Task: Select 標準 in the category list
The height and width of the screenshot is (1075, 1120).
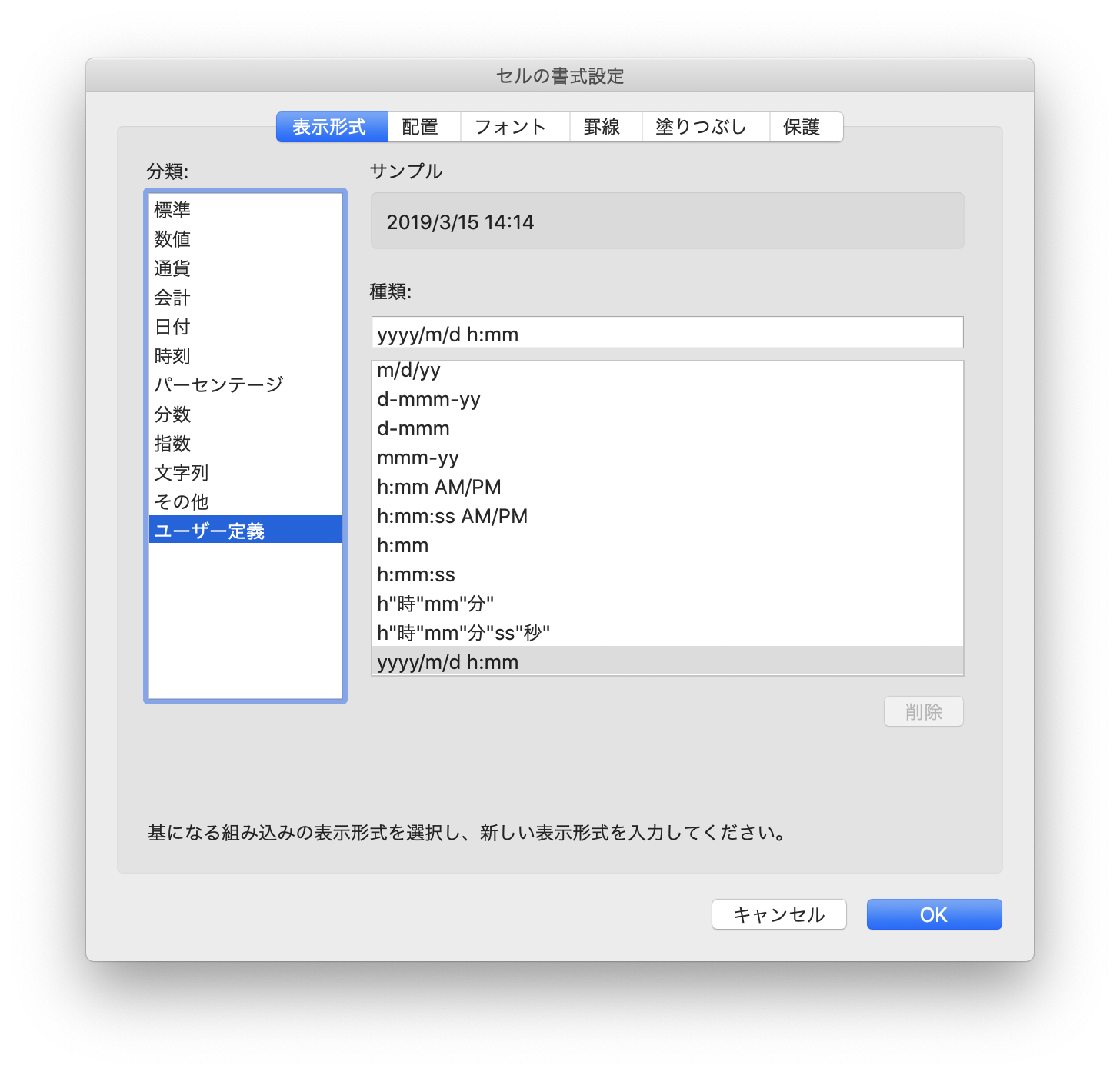Action: 245,209
